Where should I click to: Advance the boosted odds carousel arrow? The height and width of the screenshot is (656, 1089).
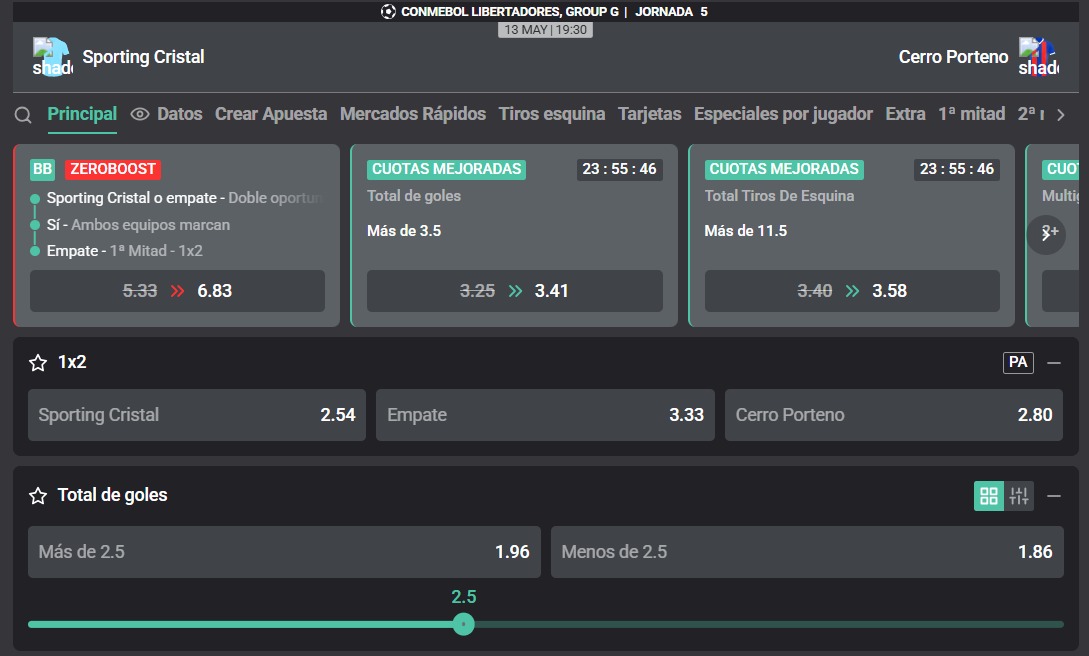point(1046,235)
